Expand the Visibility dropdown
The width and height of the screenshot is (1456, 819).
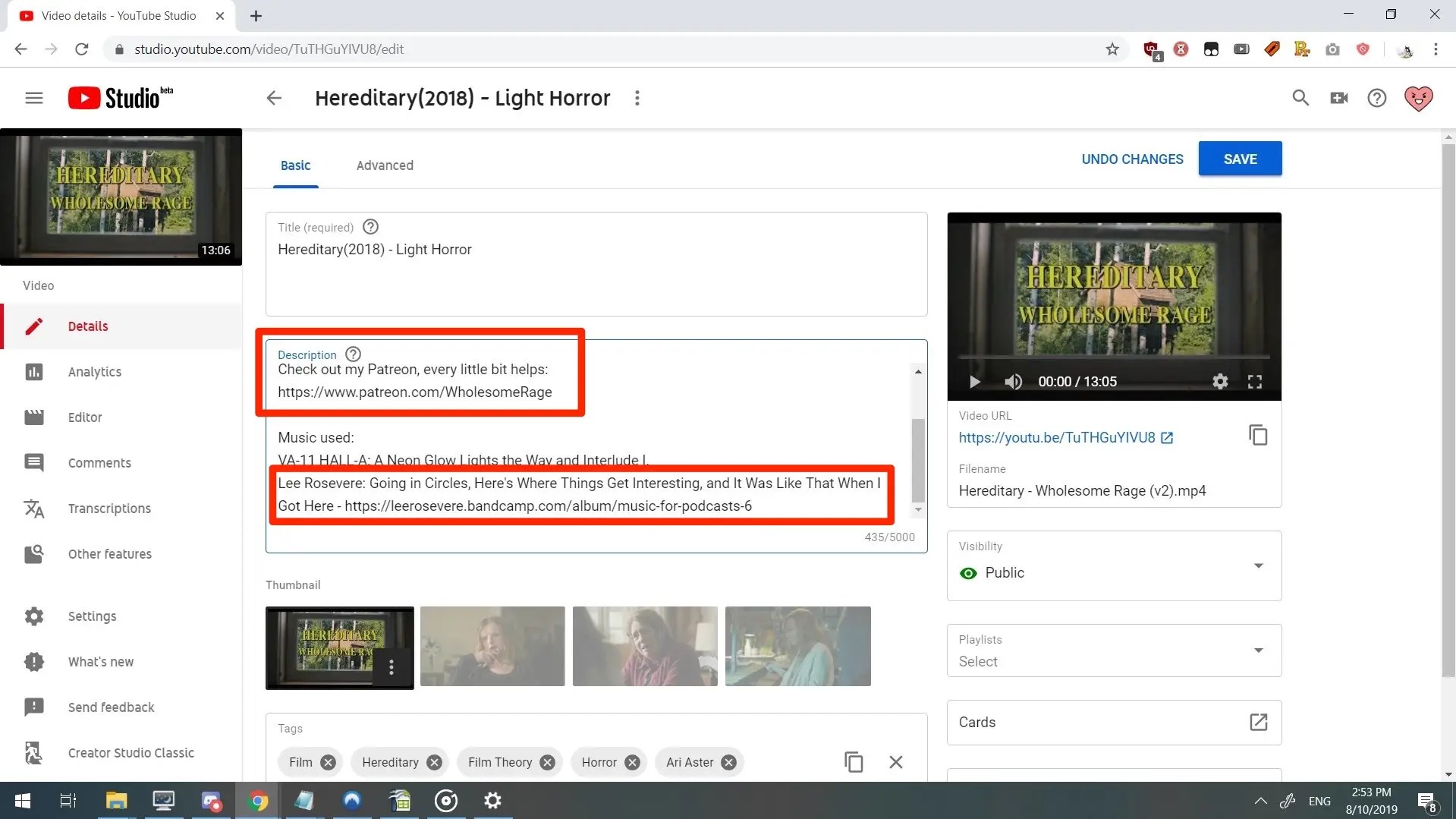pos(1114,565)
